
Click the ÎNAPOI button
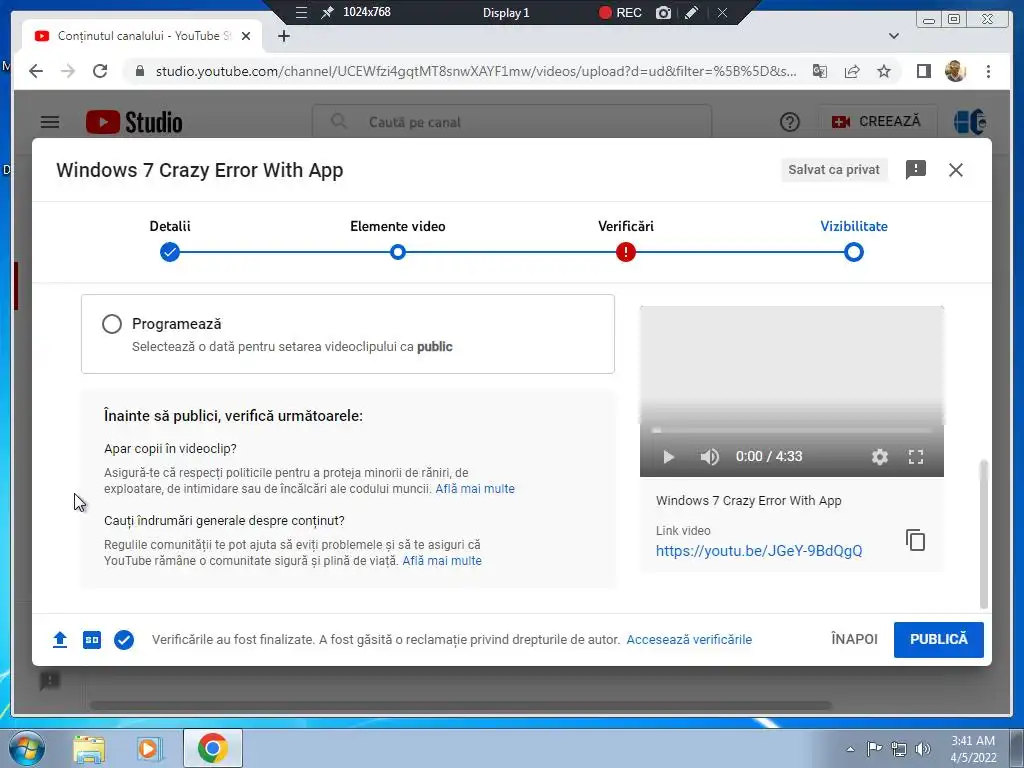pyautogui.click(x=854, y=639)
